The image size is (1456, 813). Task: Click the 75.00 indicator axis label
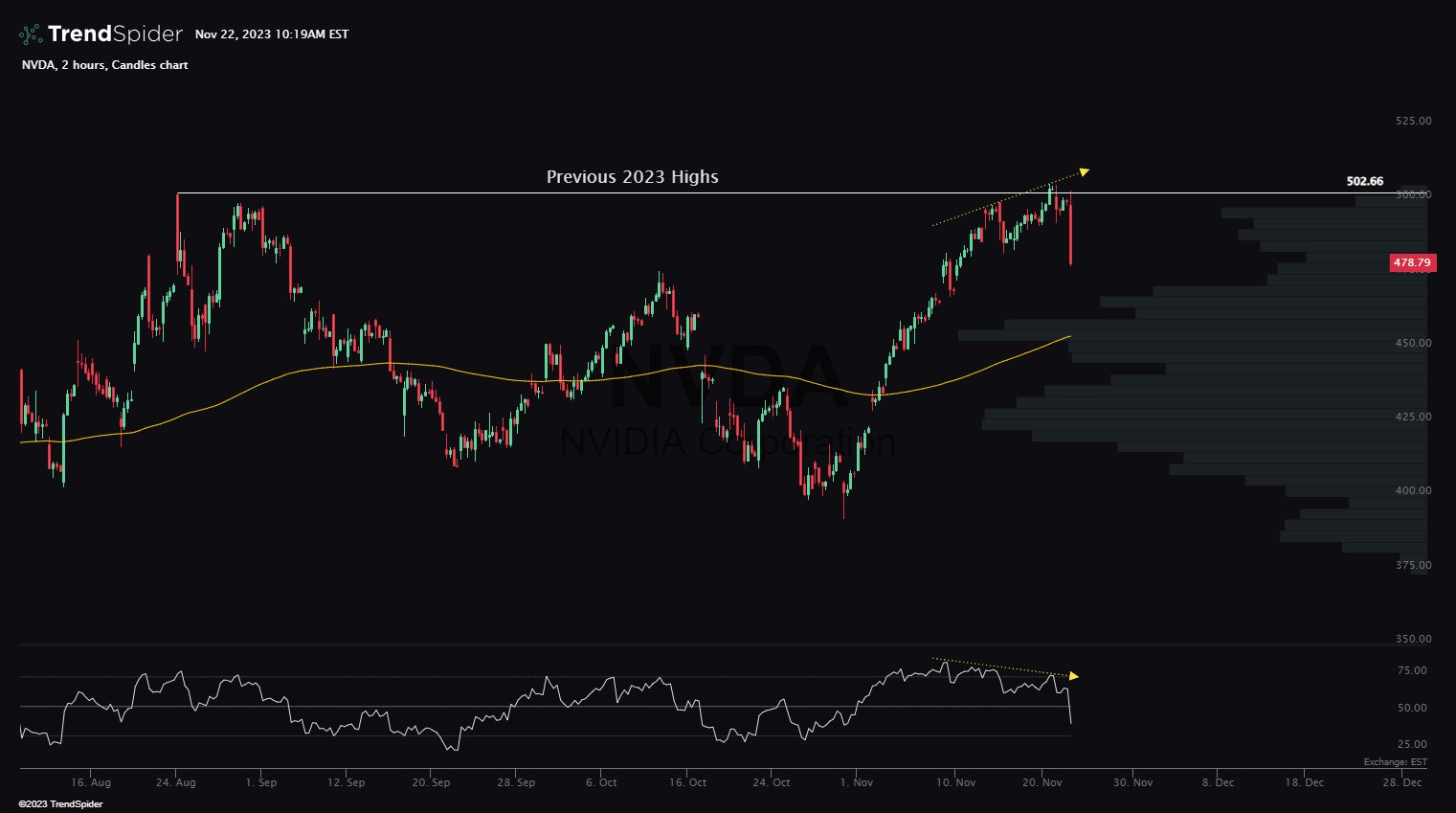1413,670
